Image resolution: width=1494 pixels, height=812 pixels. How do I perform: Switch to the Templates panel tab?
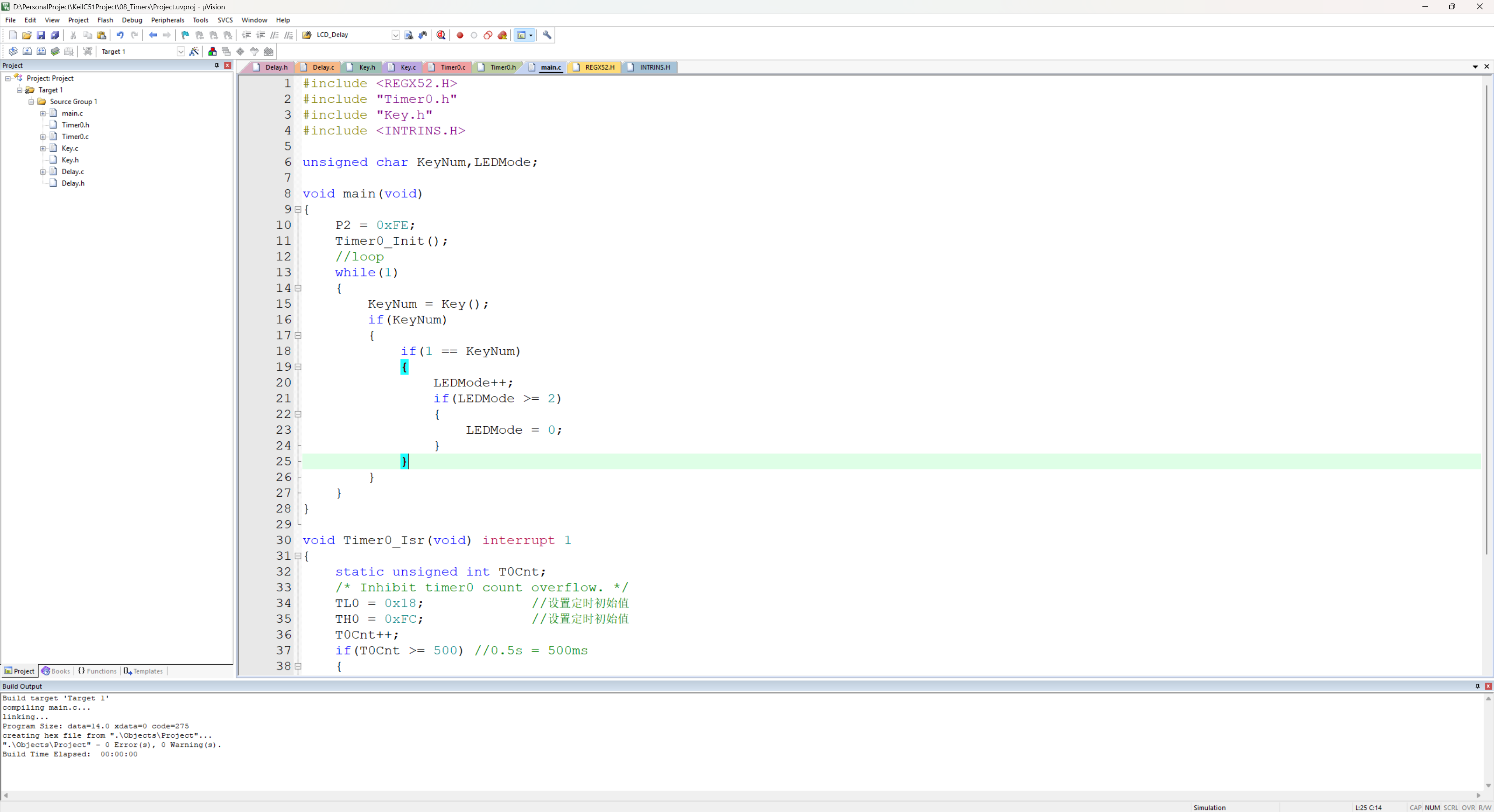pyautogui.click(x=143, y=670)
